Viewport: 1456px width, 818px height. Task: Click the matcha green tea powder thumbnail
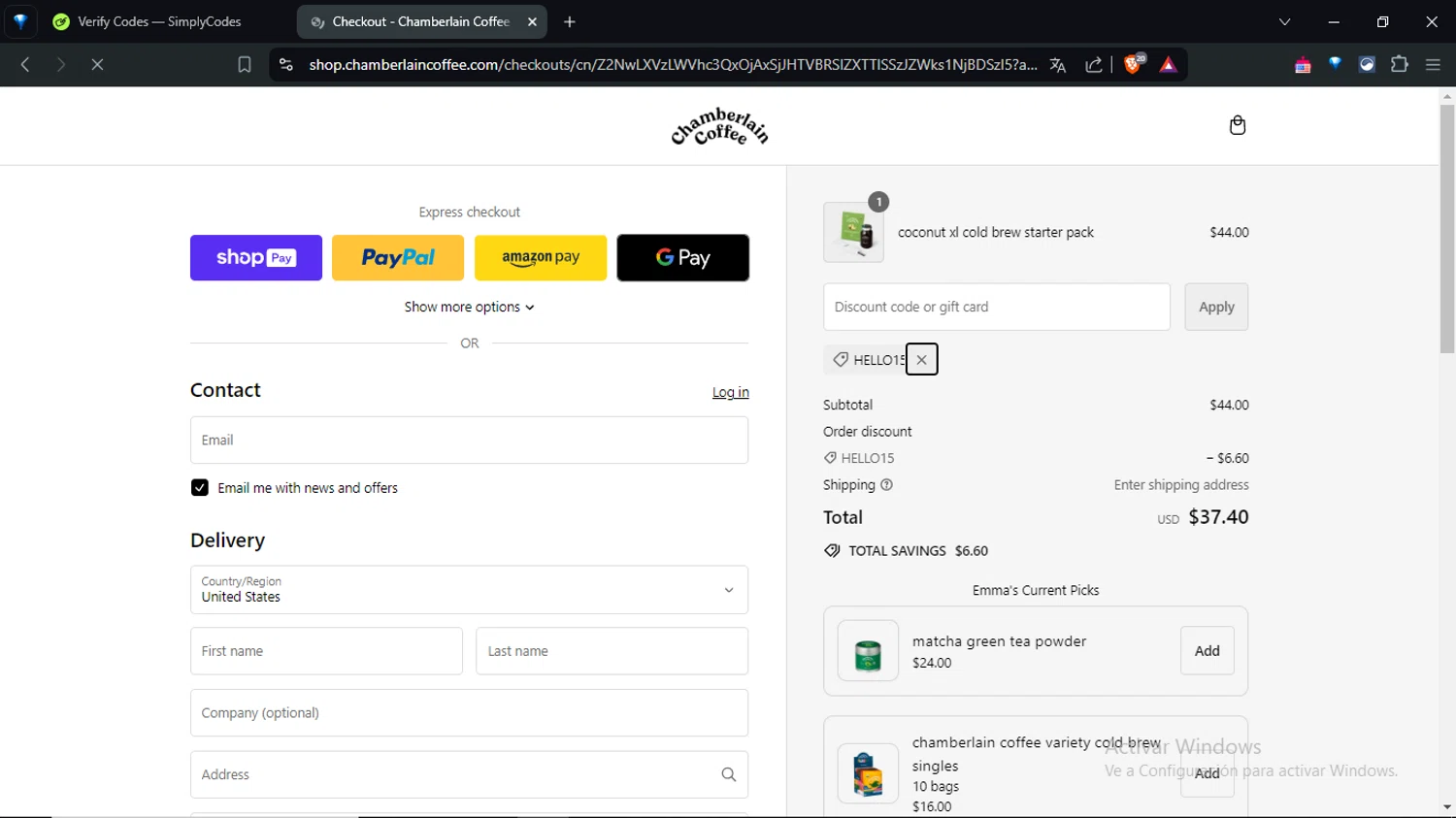pyautogui.click(x=868, y=651)
